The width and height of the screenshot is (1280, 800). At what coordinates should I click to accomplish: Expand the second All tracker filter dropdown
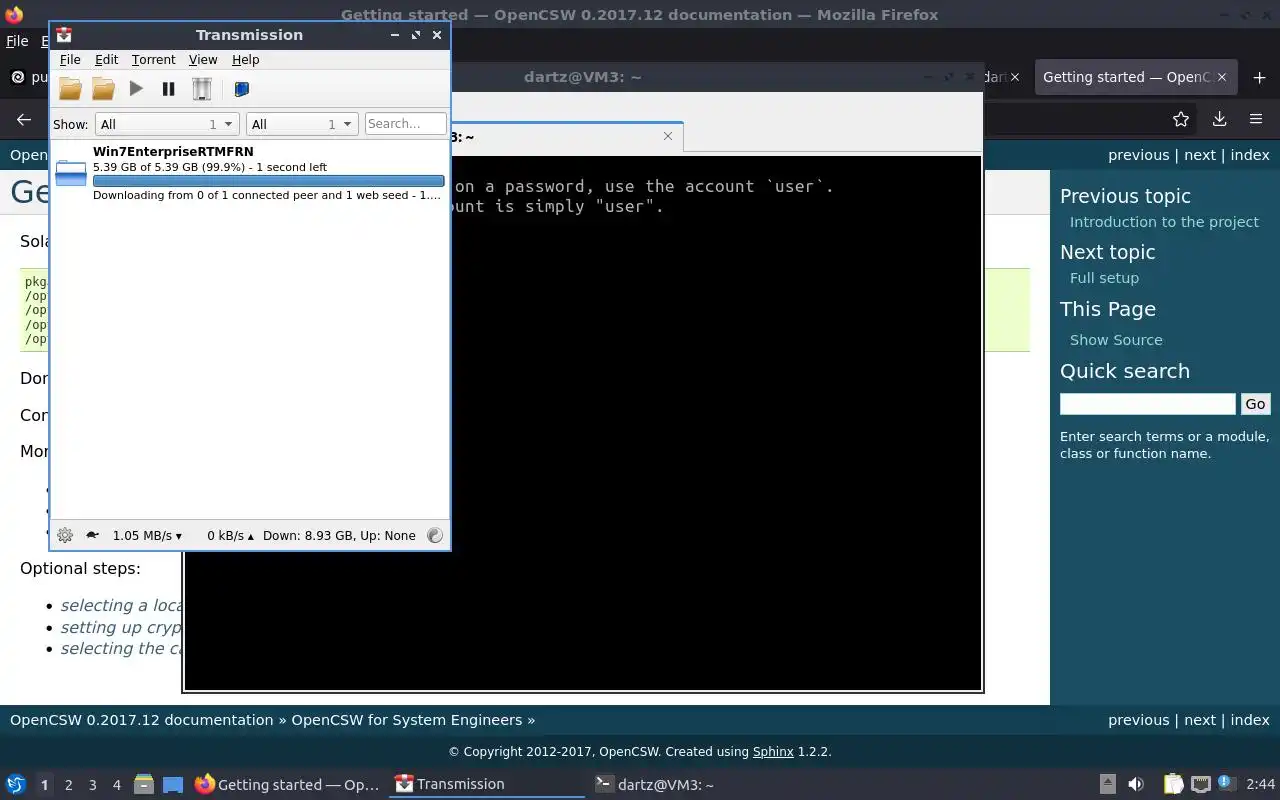302,124
